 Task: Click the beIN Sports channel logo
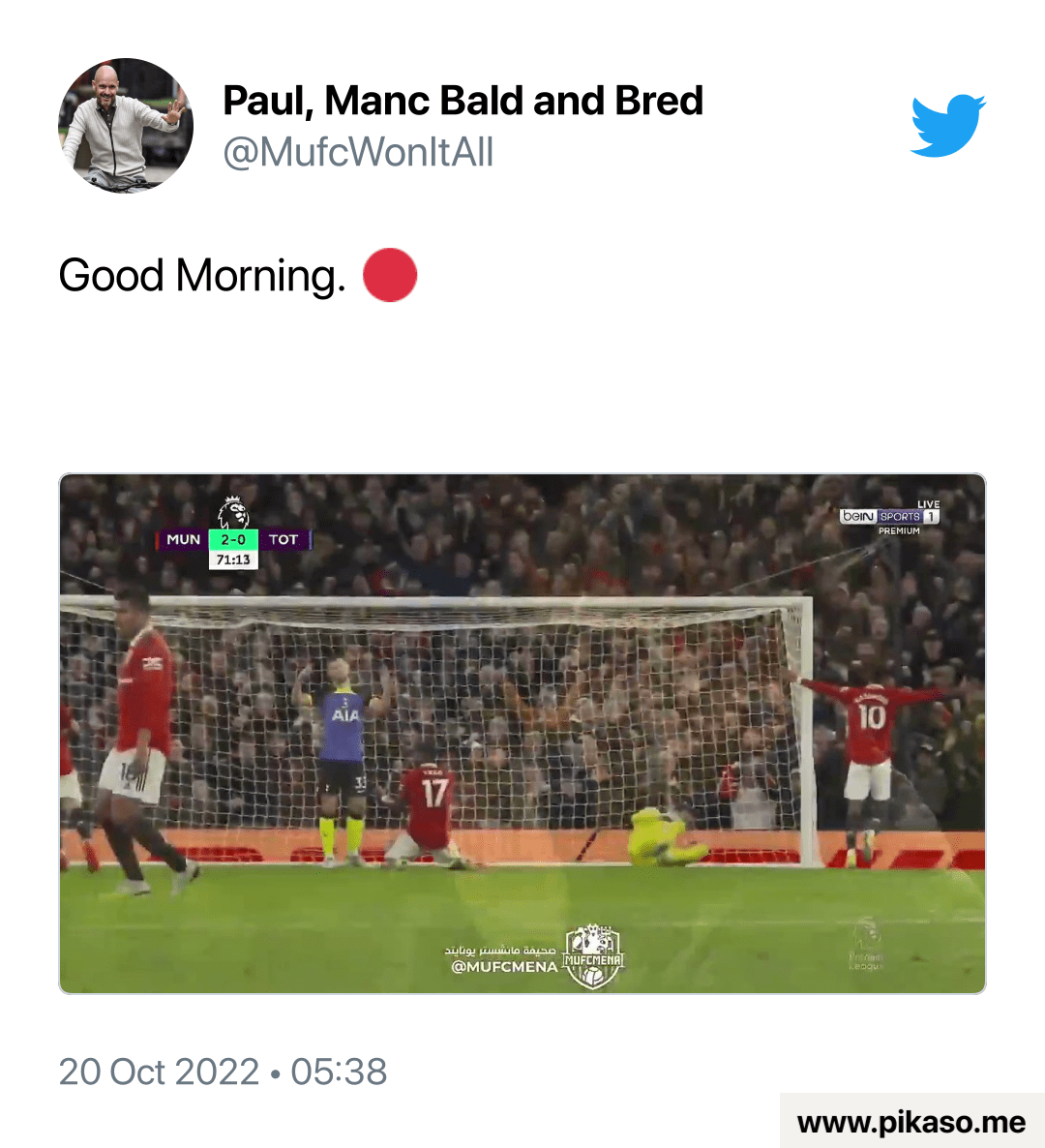[890, 517]
